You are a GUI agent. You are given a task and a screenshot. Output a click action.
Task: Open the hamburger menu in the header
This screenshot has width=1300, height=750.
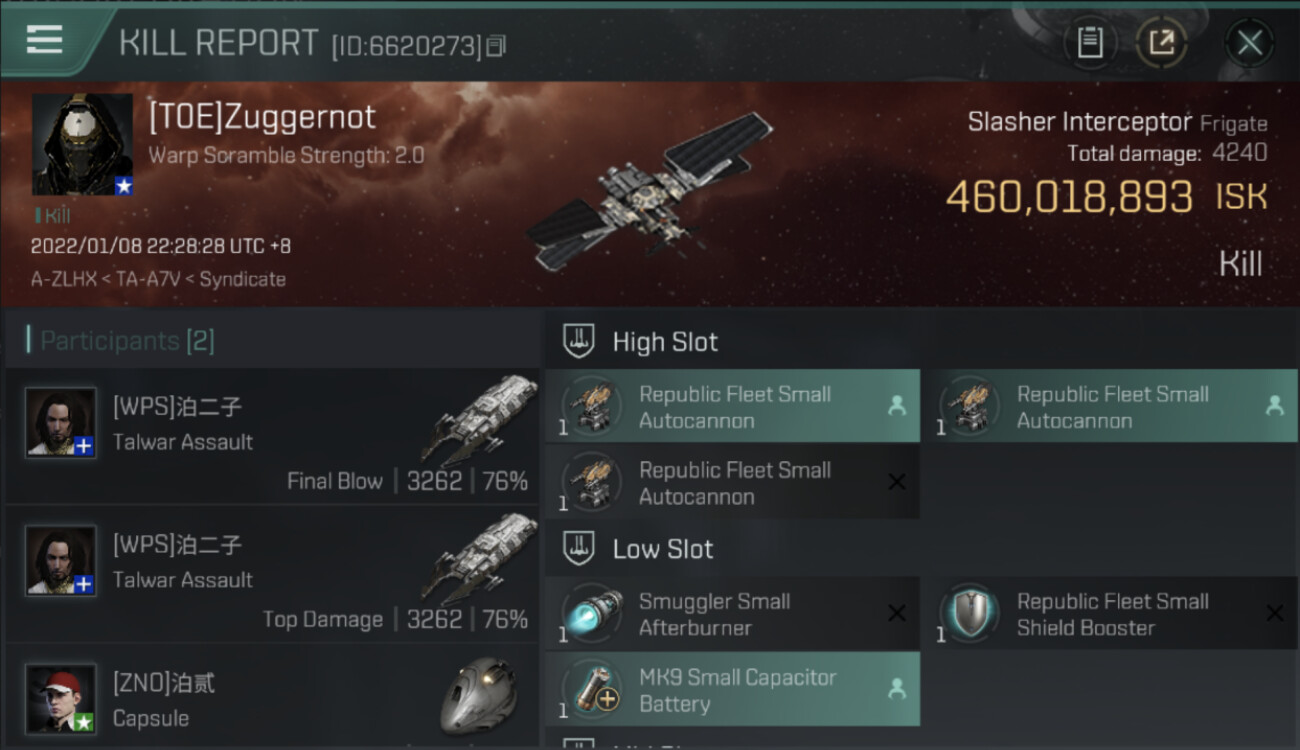pos(45,40)
